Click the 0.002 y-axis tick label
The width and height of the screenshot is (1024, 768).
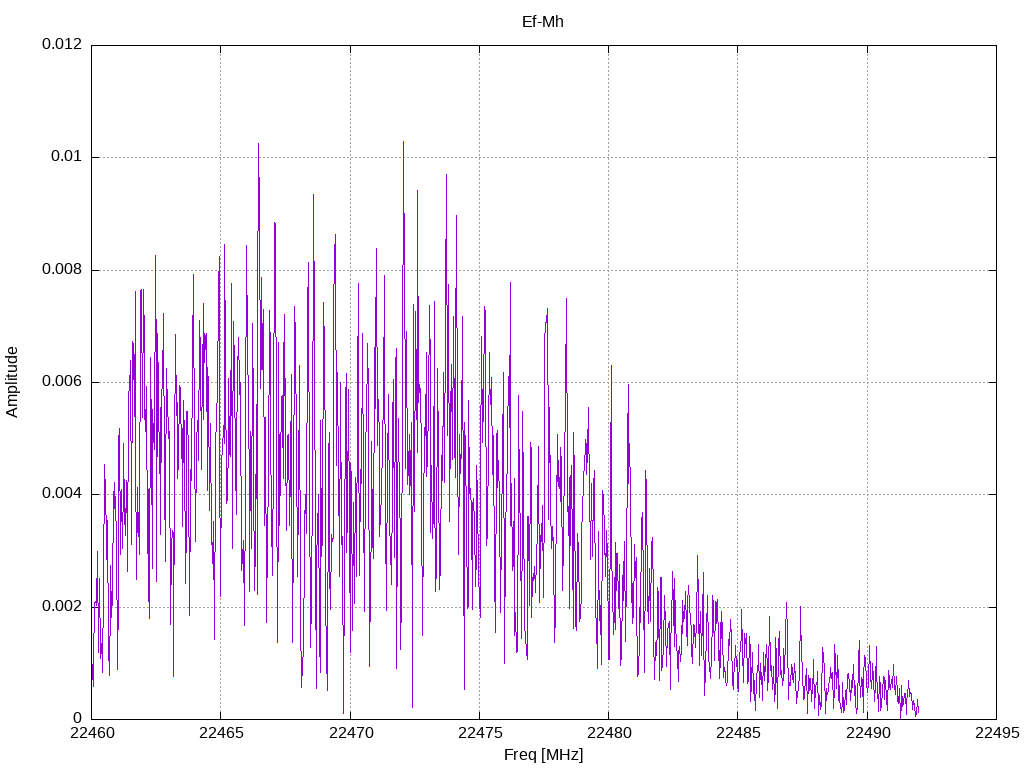tap(62, 606)
